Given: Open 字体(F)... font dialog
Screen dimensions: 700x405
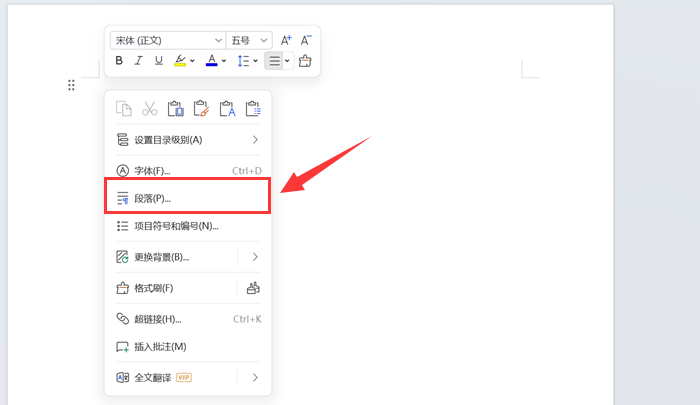Looking at the screenshot, I should click(x=188, y=171).
